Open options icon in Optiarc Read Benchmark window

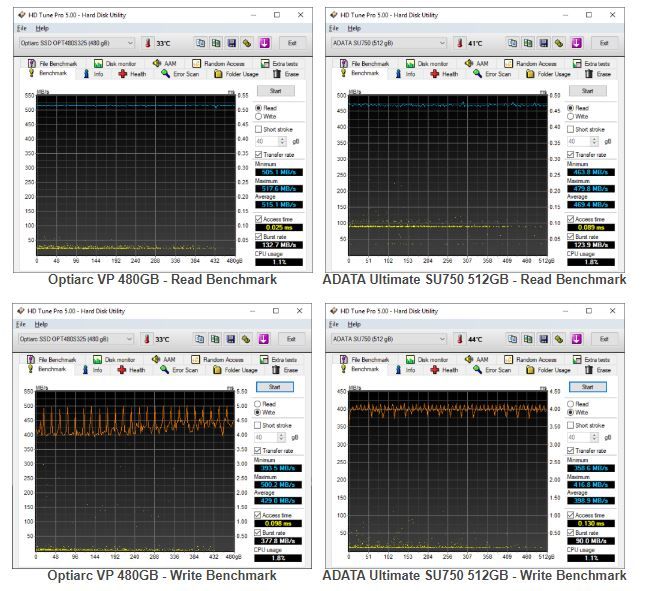point(247,43)
